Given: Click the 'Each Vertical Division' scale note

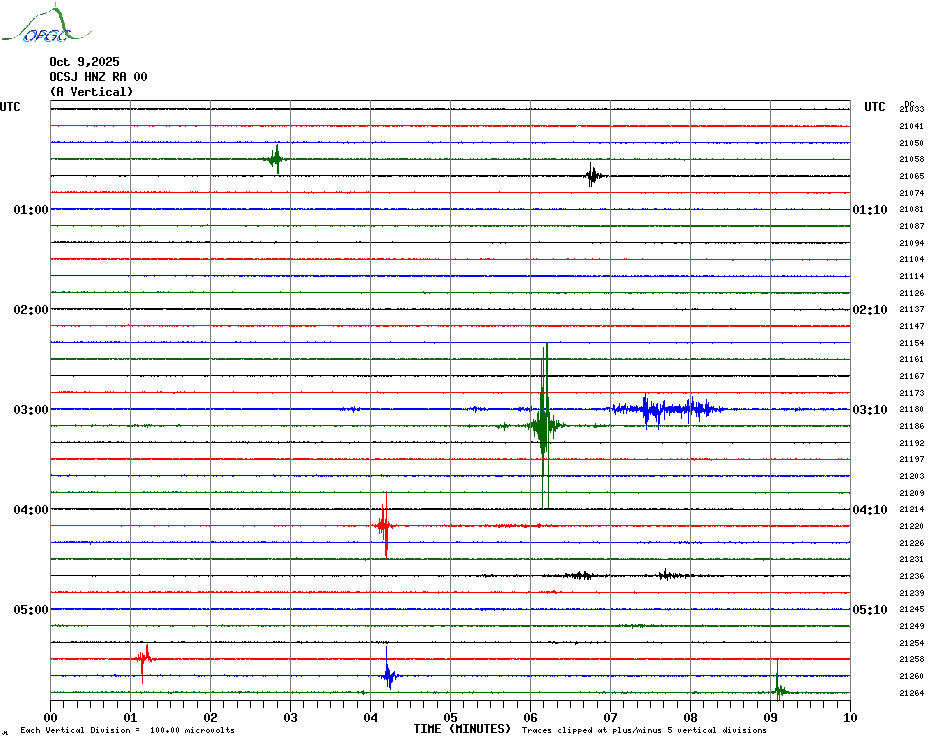Looking at the screenshot, I should 127,731.
